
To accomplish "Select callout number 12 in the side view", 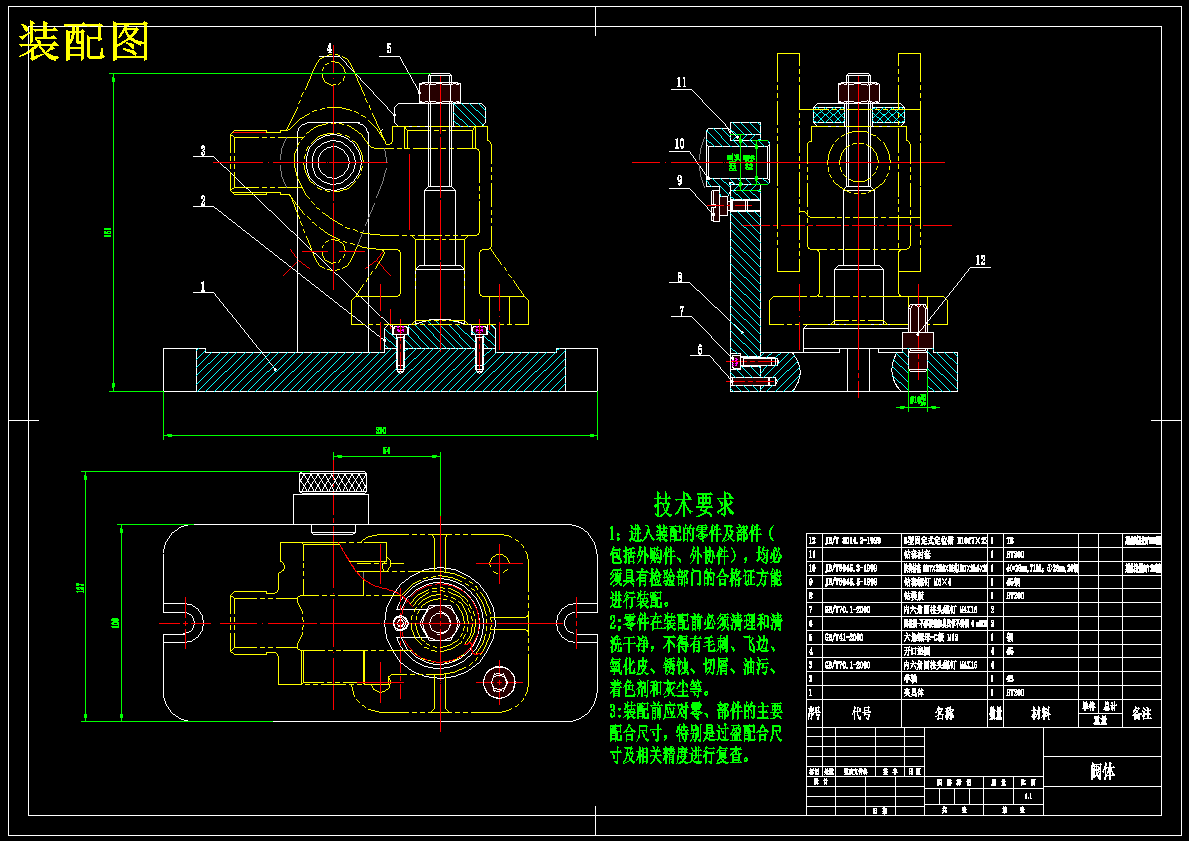I will click(x=980, y=261).
